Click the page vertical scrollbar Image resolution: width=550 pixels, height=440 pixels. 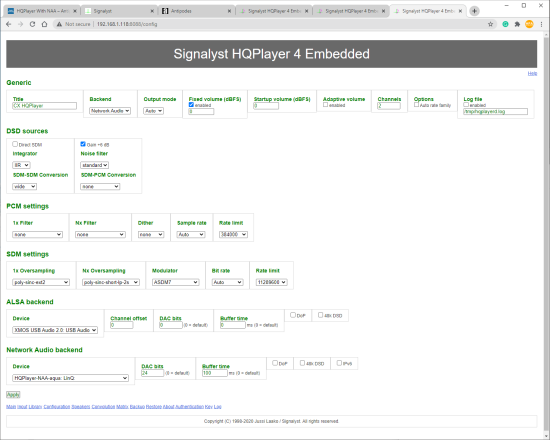(546, 232)
